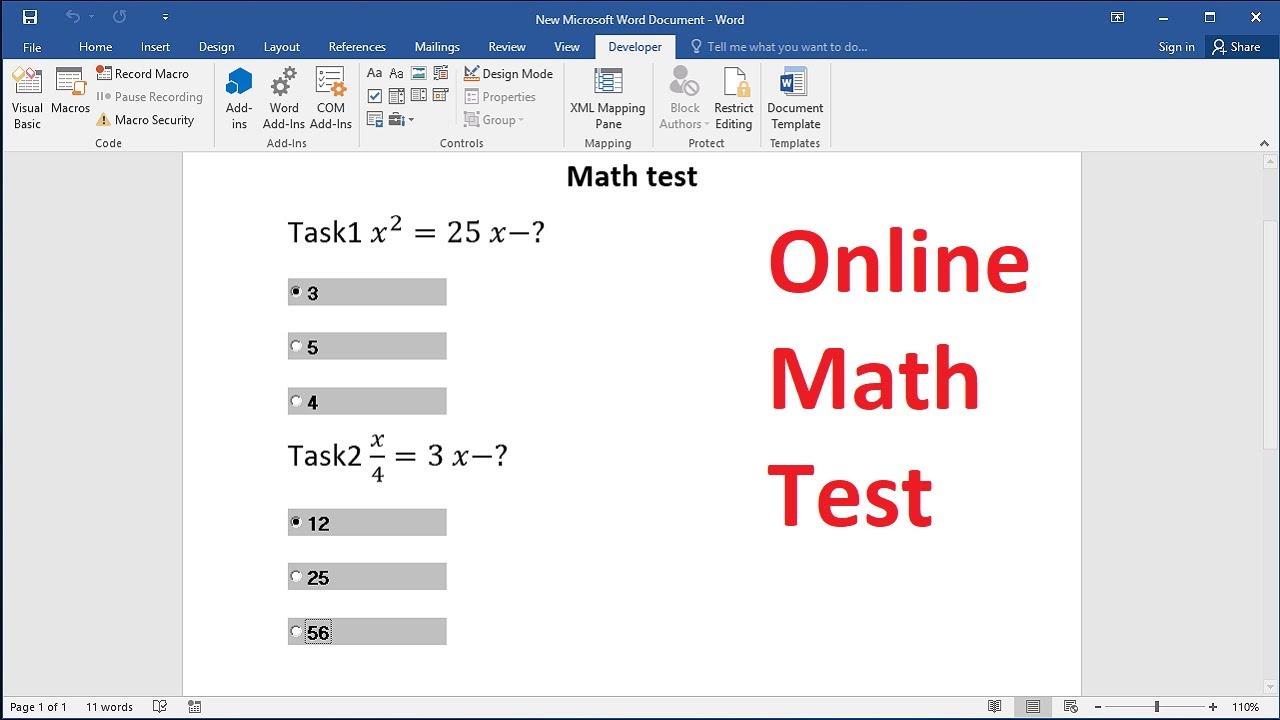1280x720 pixels.
Task: Insert Drop-Down List content control
Action: coord(419,97)
